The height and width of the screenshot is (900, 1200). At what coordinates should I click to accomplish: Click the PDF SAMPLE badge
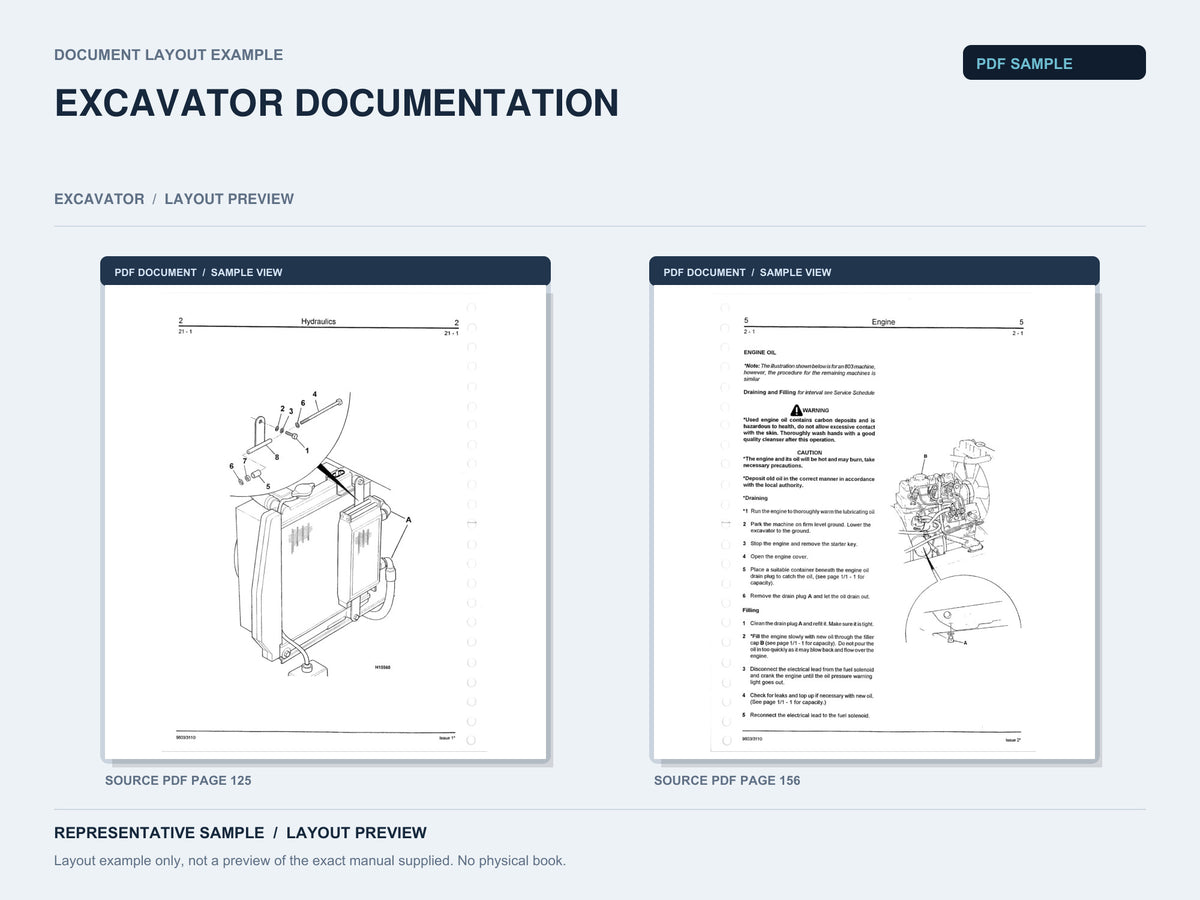pyautogui.click(x=1054, y=62)
